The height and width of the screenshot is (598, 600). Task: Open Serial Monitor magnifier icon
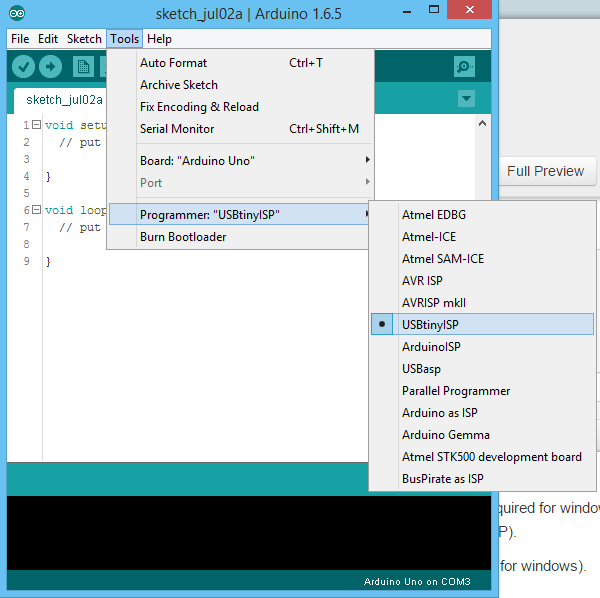[464, 67]
